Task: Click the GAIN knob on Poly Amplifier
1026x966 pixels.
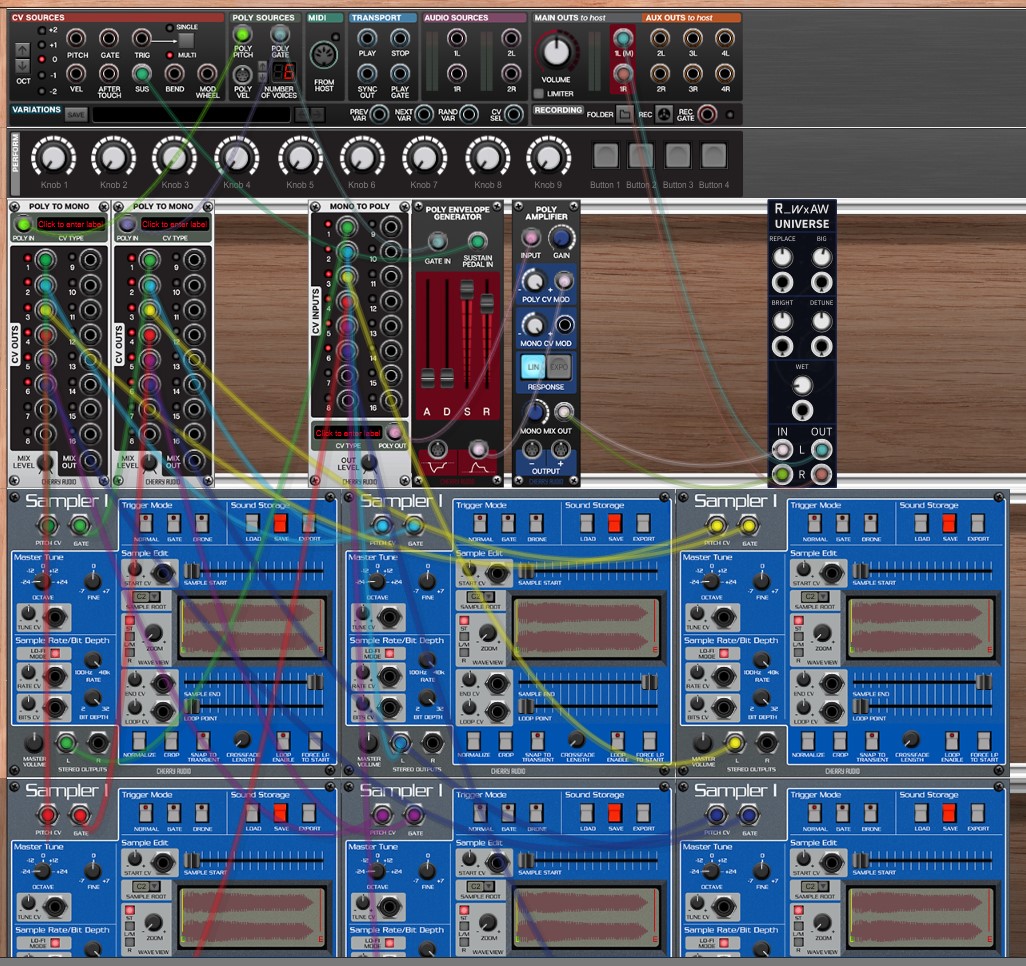Action: [561, 238]
